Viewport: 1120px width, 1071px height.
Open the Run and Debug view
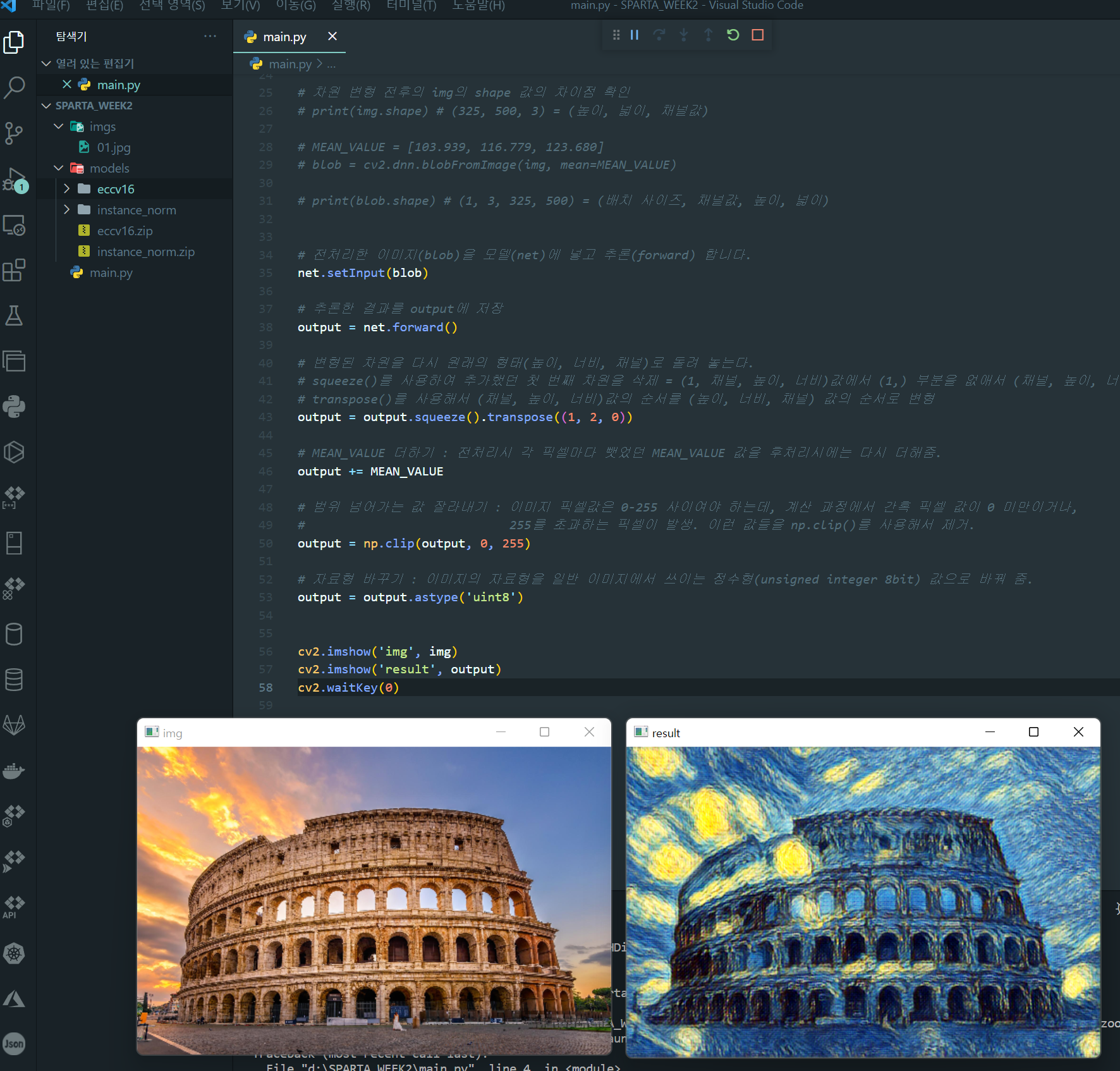pyautogui.click(x=14, y=180)
